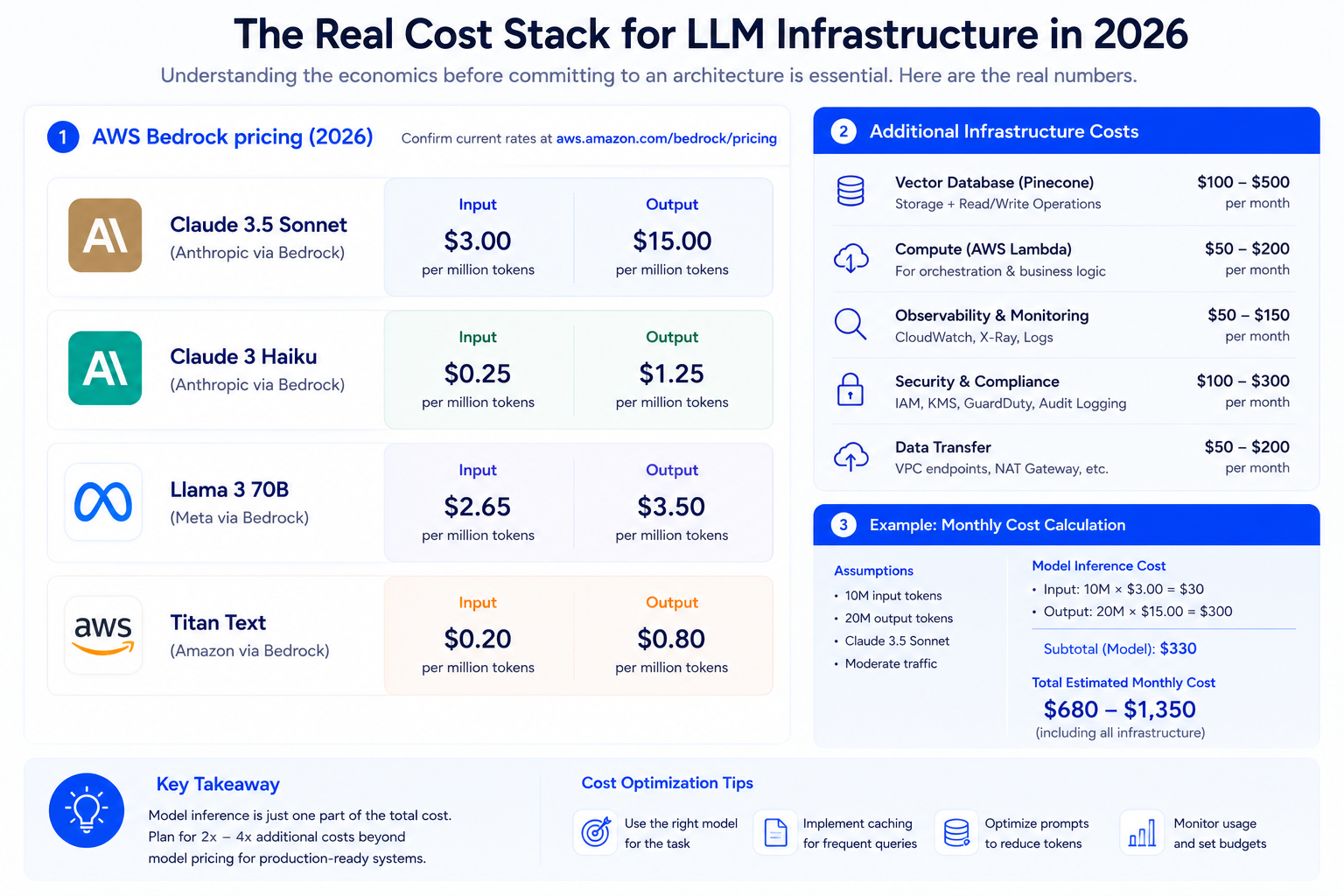Select "Vector Database (Pinecone)" row title
Screen dimensions: 1344x896
[x=994, y=182]
